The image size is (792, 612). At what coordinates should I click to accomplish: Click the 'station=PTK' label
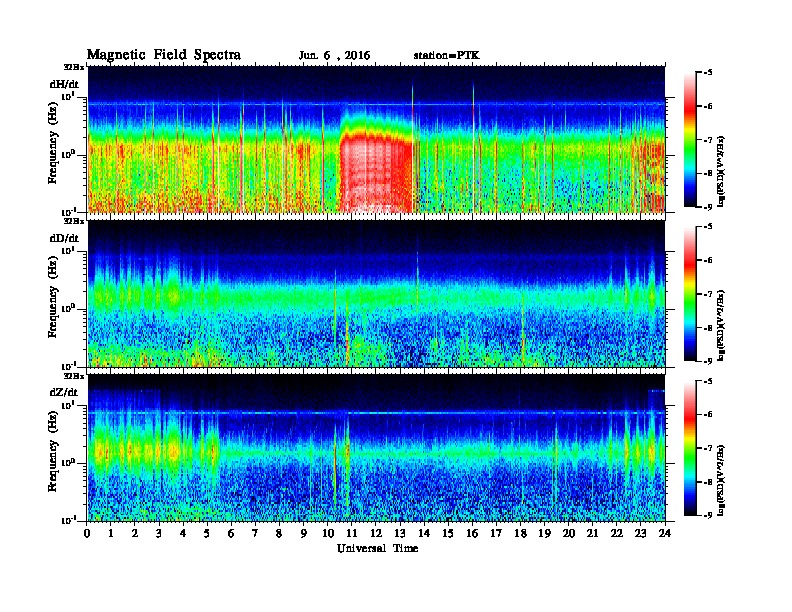click(447, 56)
